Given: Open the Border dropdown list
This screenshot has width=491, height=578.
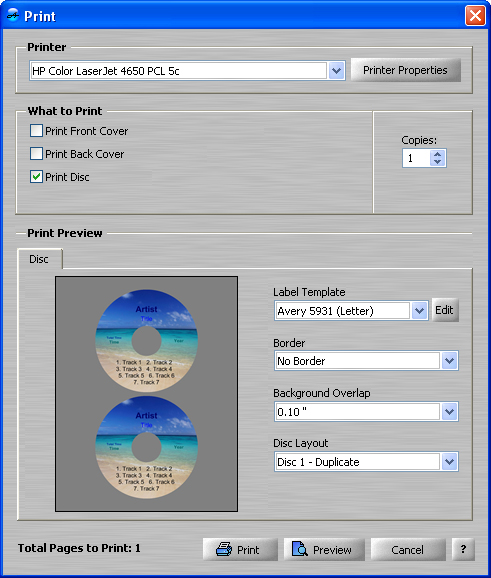Looking at the screenshot, I should click(449, 361).
